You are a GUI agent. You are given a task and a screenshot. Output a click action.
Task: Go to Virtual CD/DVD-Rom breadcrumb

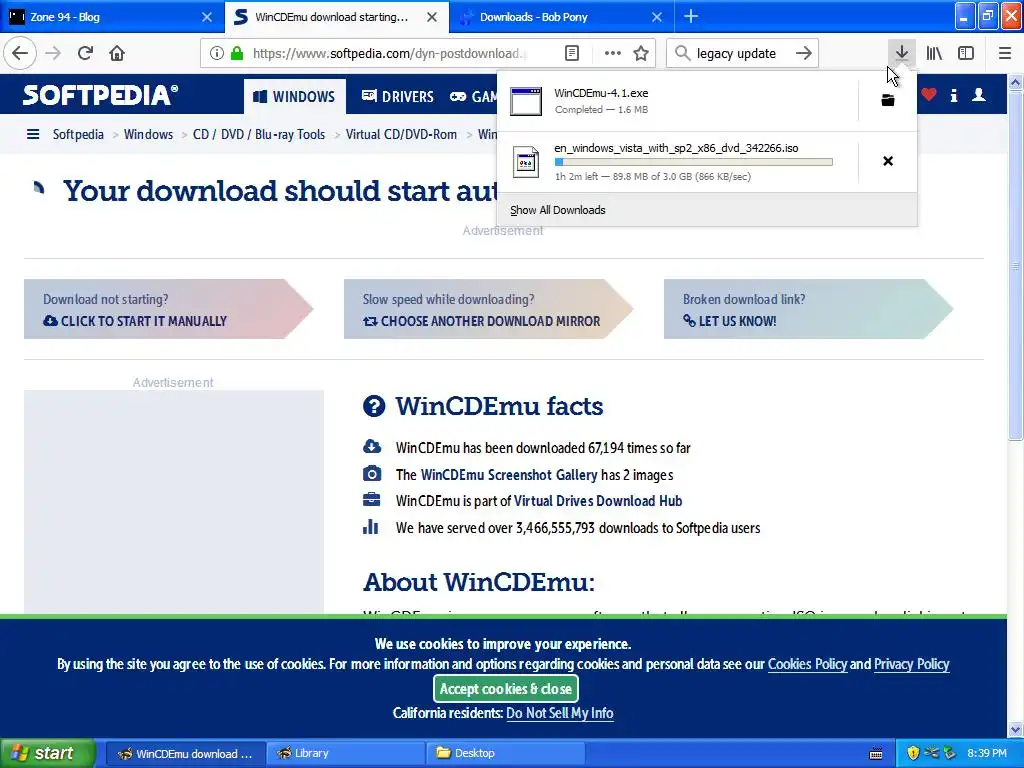[401, 134]
